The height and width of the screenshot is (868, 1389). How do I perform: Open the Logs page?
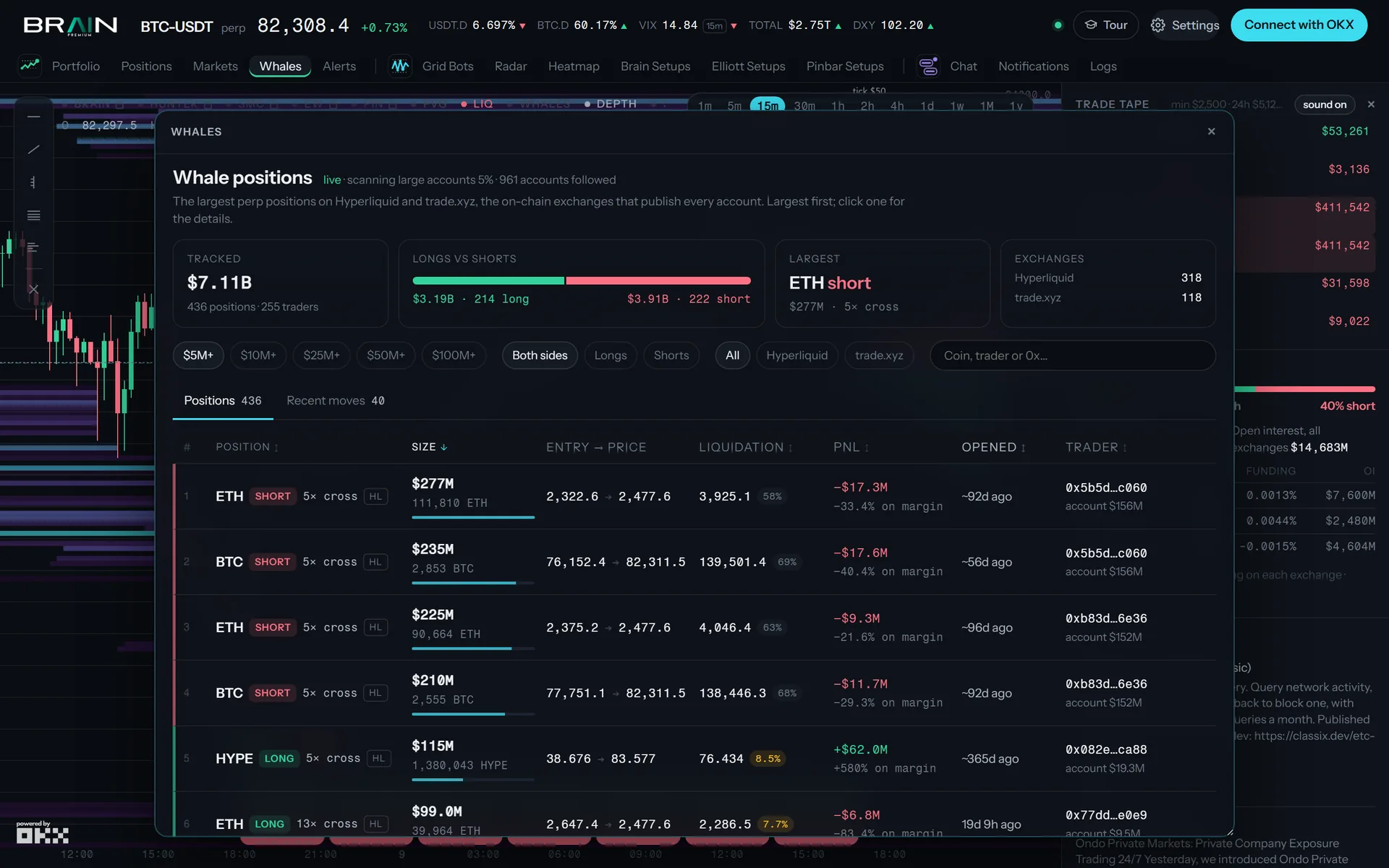click(1103, 66)
